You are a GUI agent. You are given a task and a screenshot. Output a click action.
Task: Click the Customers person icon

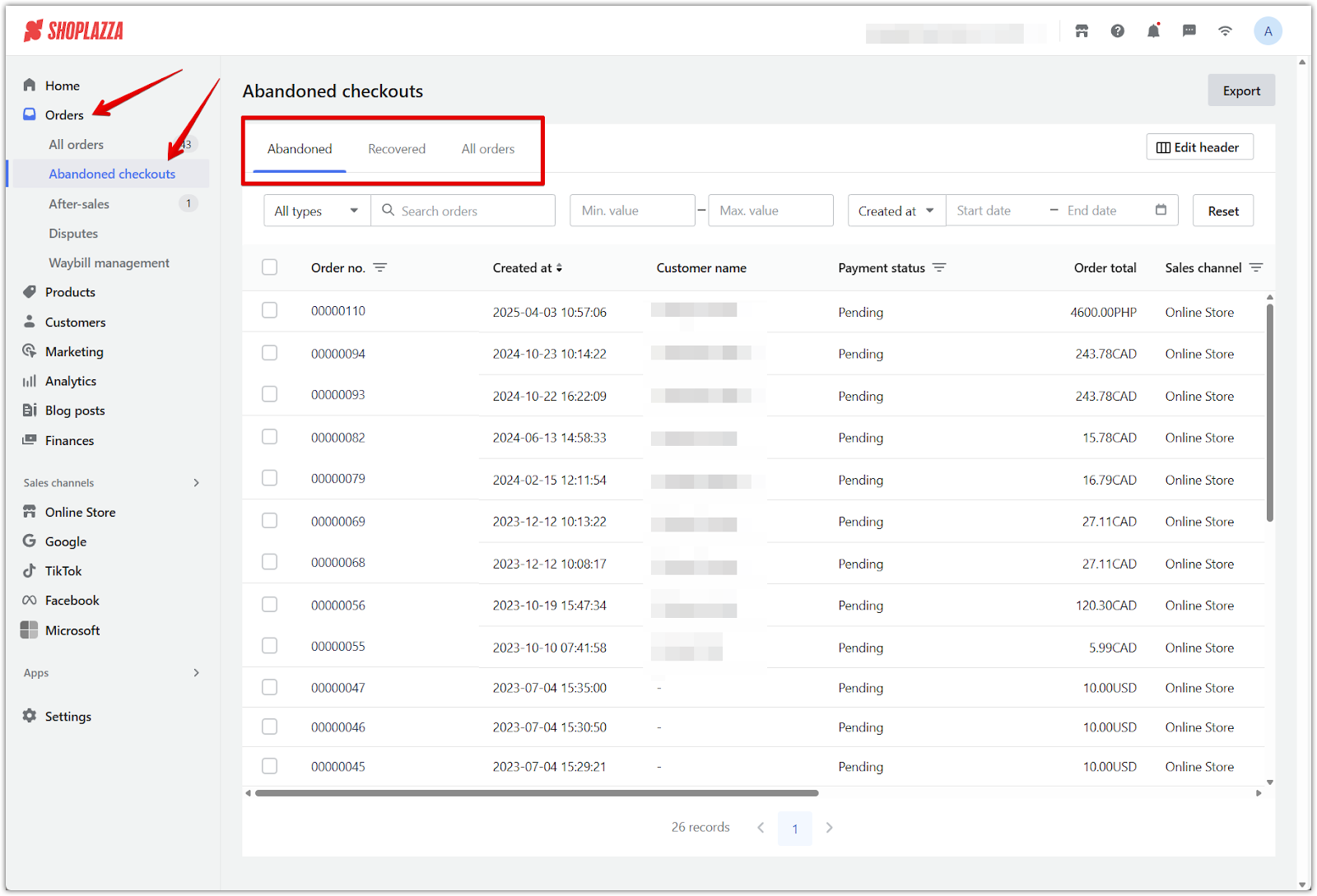(x=30, y=321)
